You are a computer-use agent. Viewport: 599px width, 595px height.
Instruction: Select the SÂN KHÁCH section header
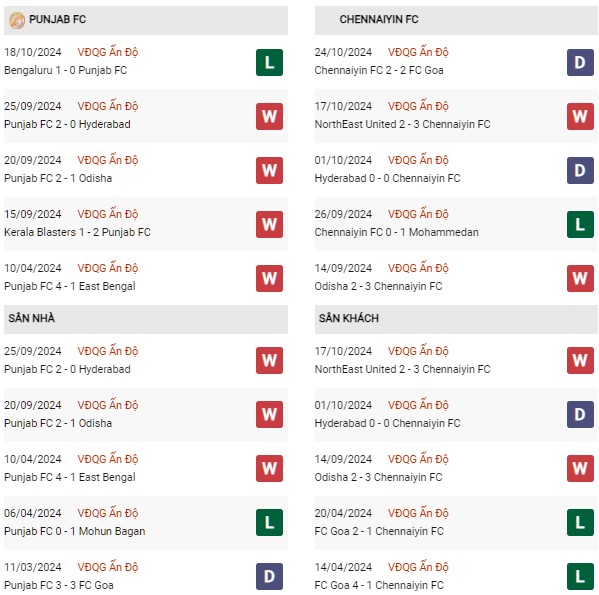click(456, 319)
